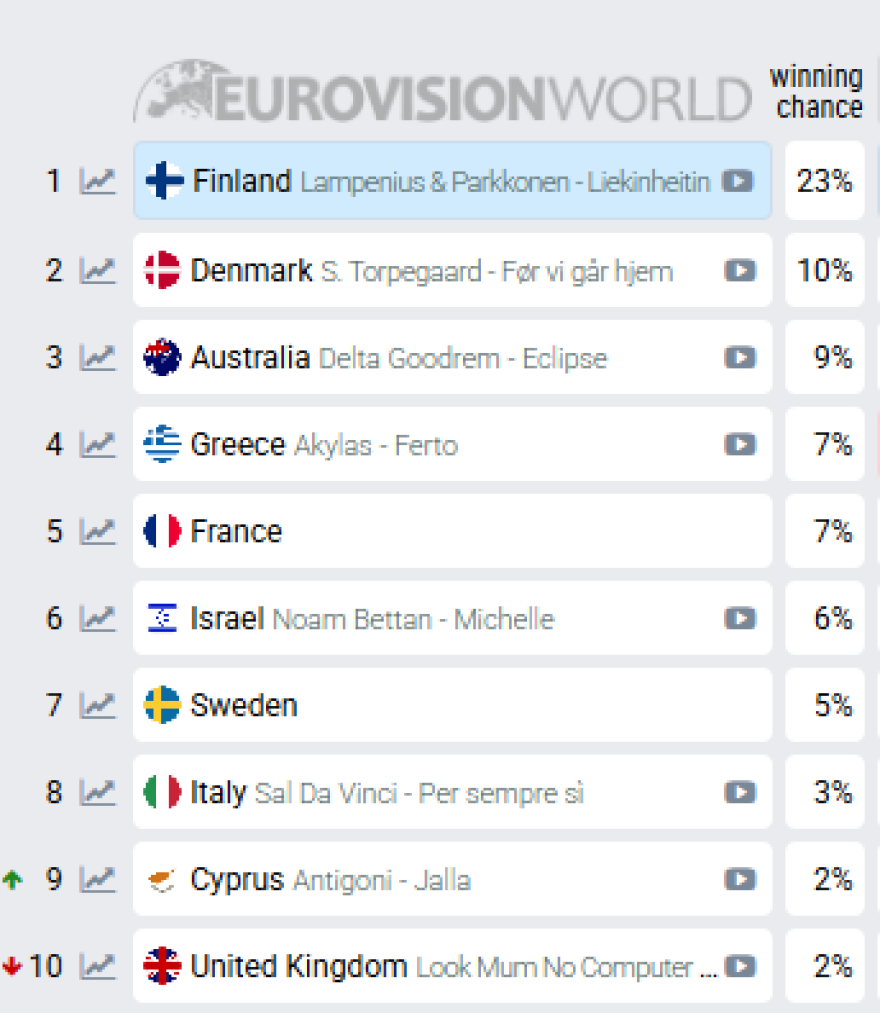Open Australia's odds history via its chart icon
880x1013 pixels.
tap(97, 357)
